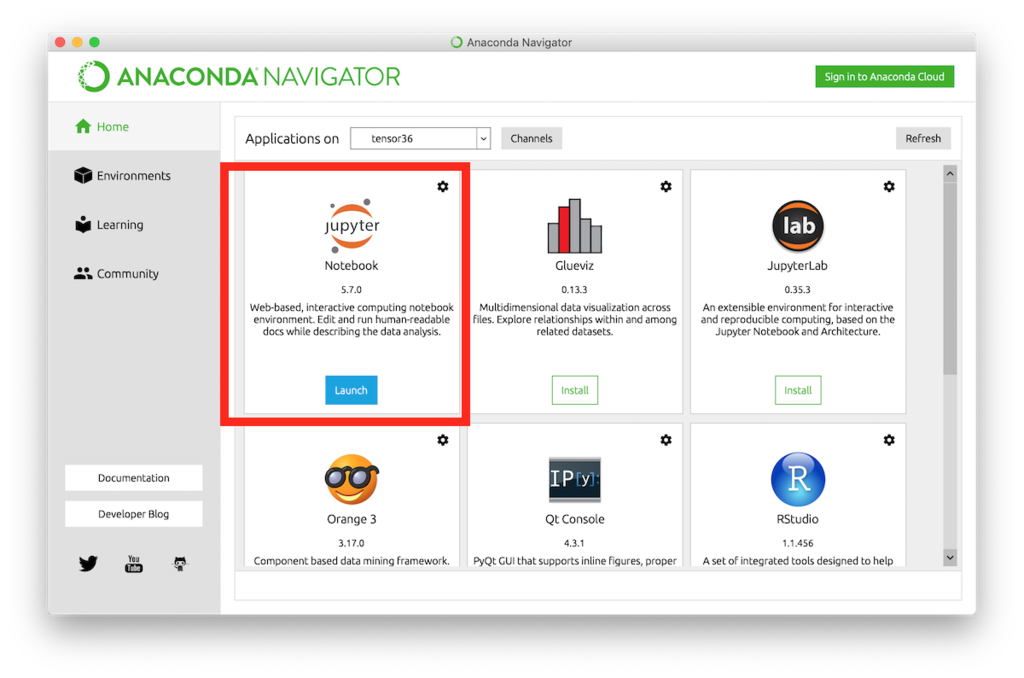Click the Orange 3 version 3.17.0 text

(351, 543)
